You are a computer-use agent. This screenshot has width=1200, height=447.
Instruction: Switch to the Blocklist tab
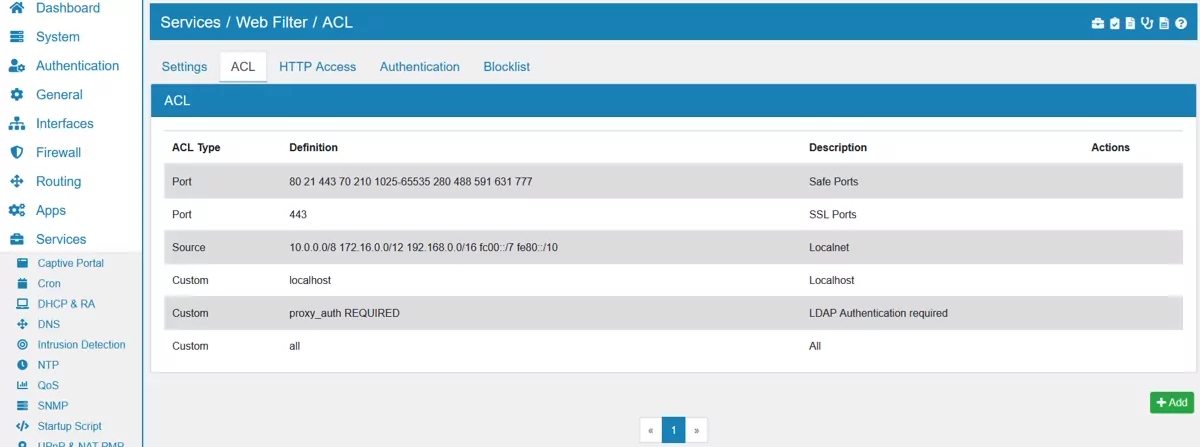tap(506, 67)
